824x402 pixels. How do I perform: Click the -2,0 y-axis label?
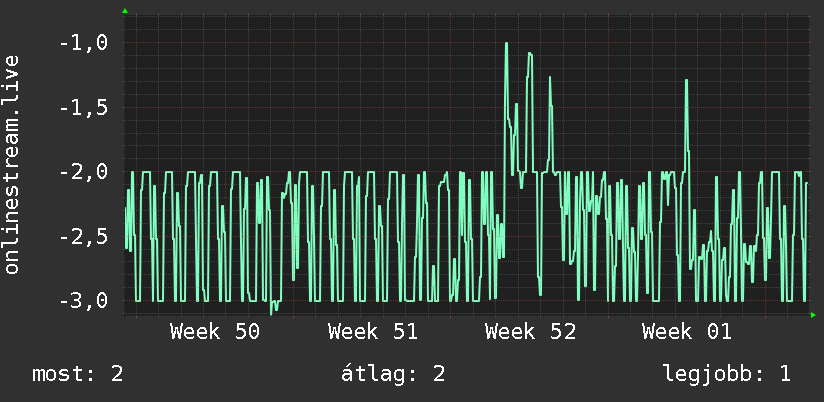(83, 172)
